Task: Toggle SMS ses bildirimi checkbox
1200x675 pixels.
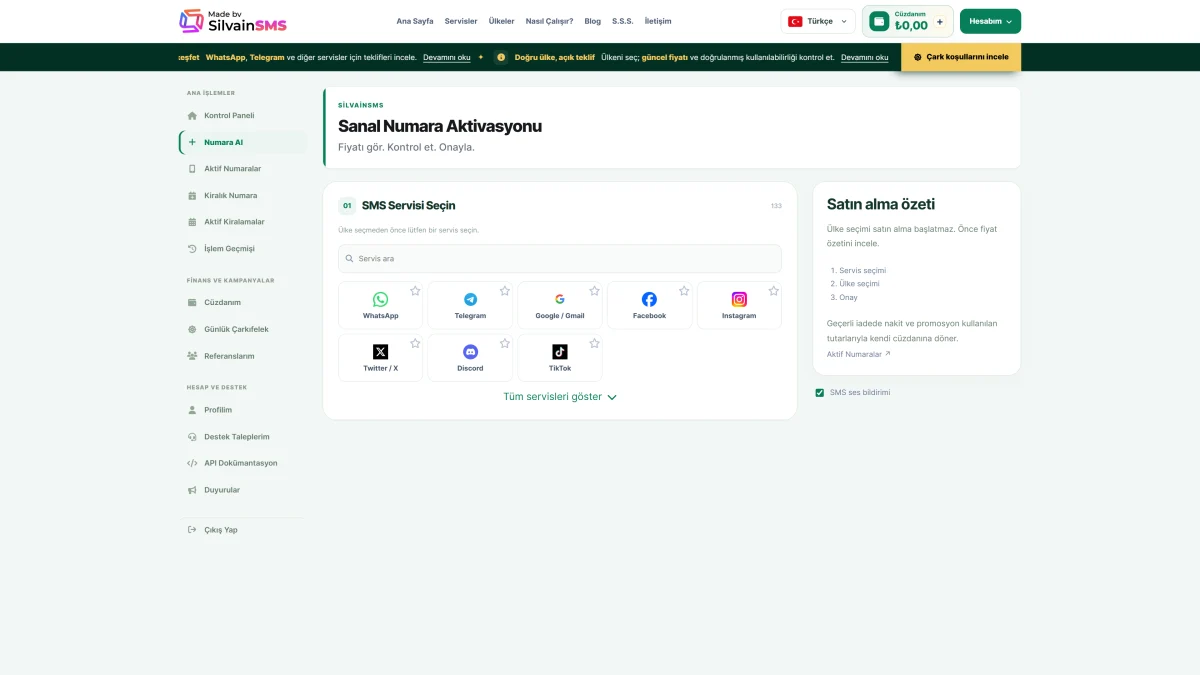Action: point(820,393)
